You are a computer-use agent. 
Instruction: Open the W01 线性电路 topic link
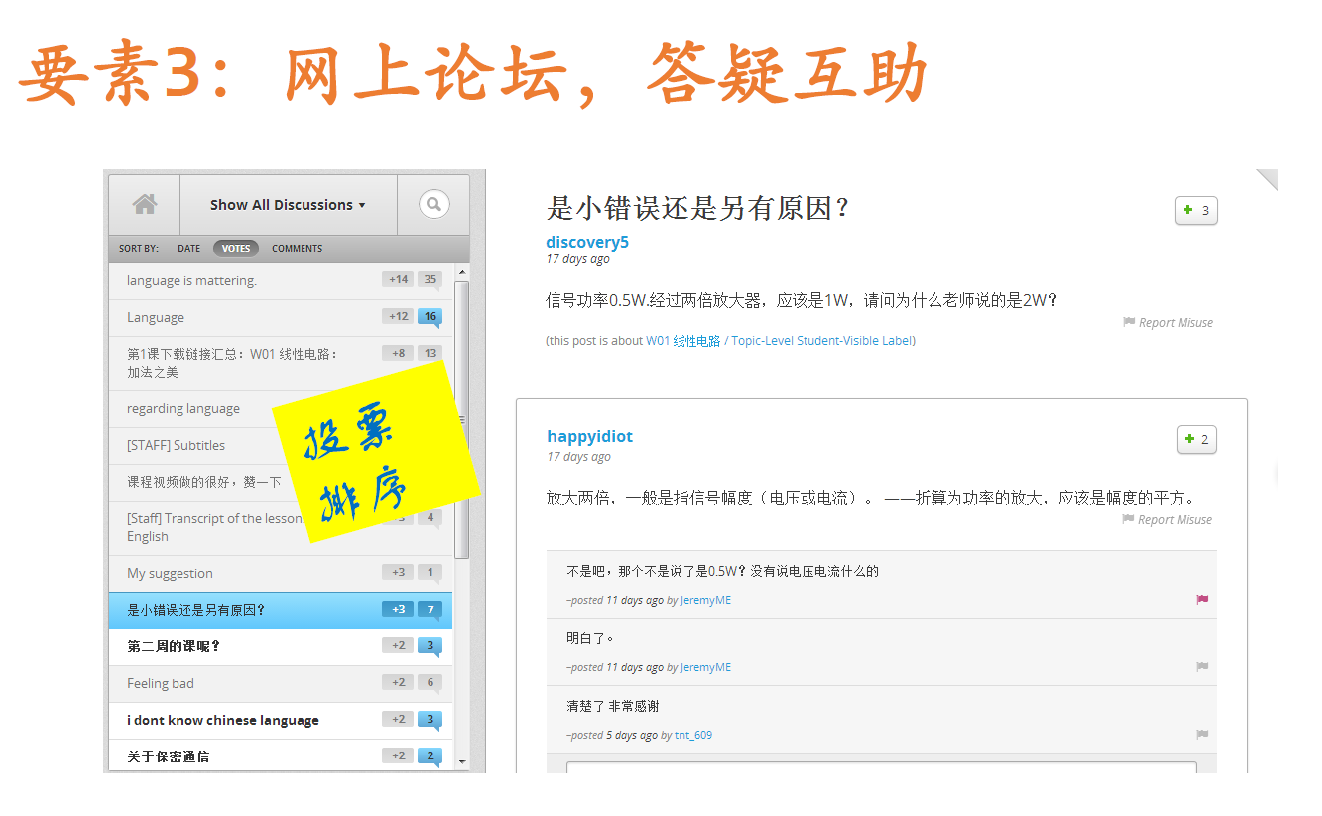pos(683,341)
